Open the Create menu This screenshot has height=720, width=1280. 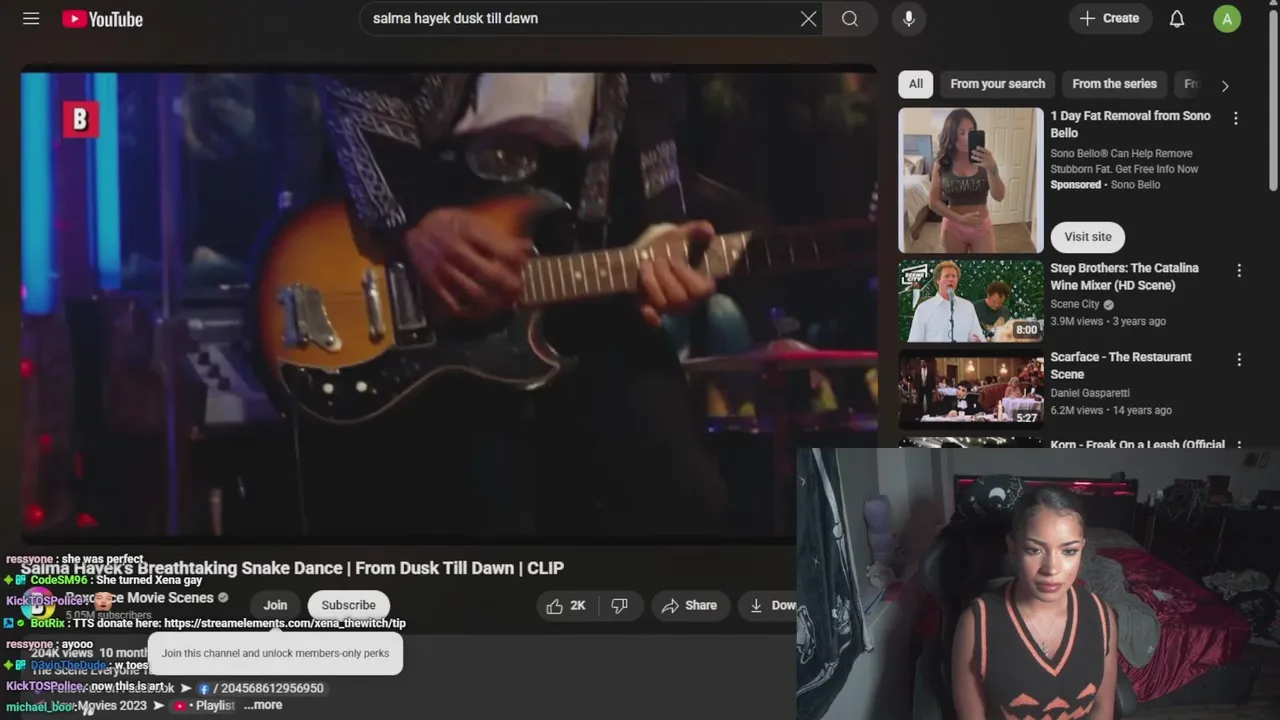pyautogui.click(x=1110, y=19)
